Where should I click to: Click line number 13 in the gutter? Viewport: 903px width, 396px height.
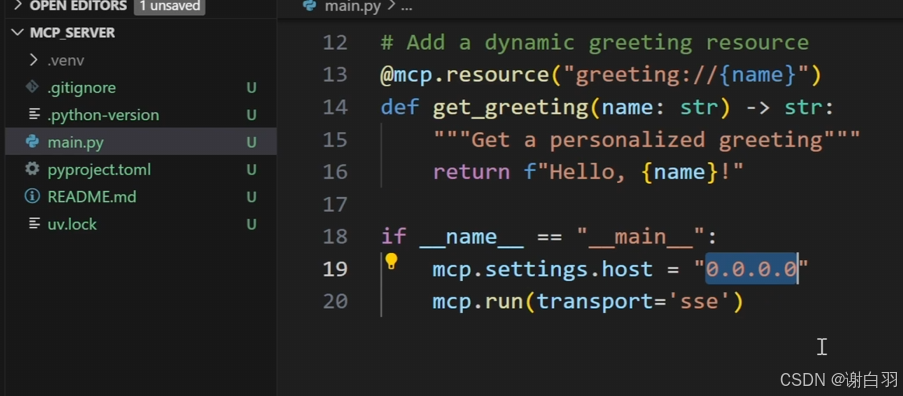pyautogui.click(x=335, y=75)
